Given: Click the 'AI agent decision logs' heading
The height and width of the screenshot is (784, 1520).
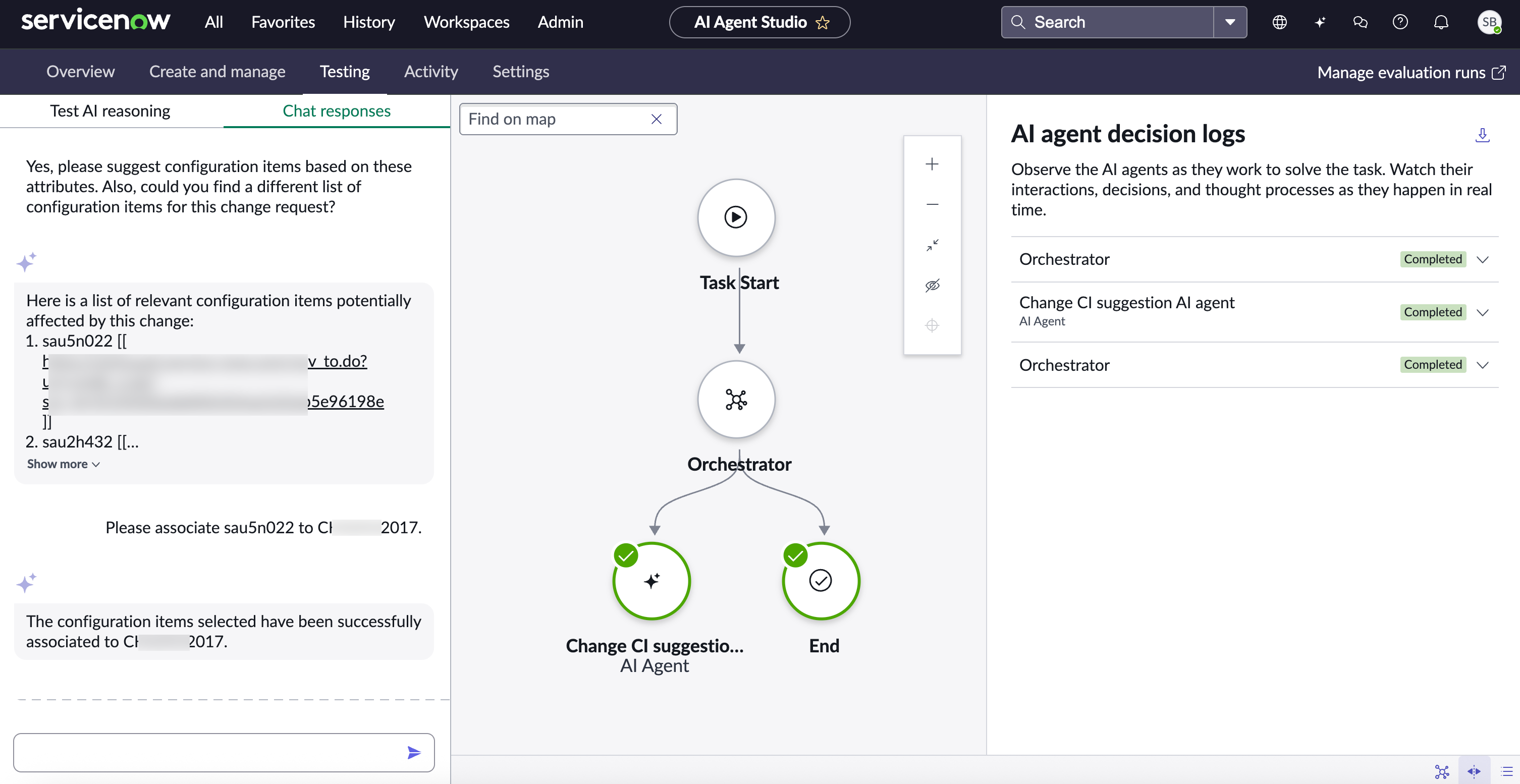Looking at the screenshot, I should pos(1127,134).
